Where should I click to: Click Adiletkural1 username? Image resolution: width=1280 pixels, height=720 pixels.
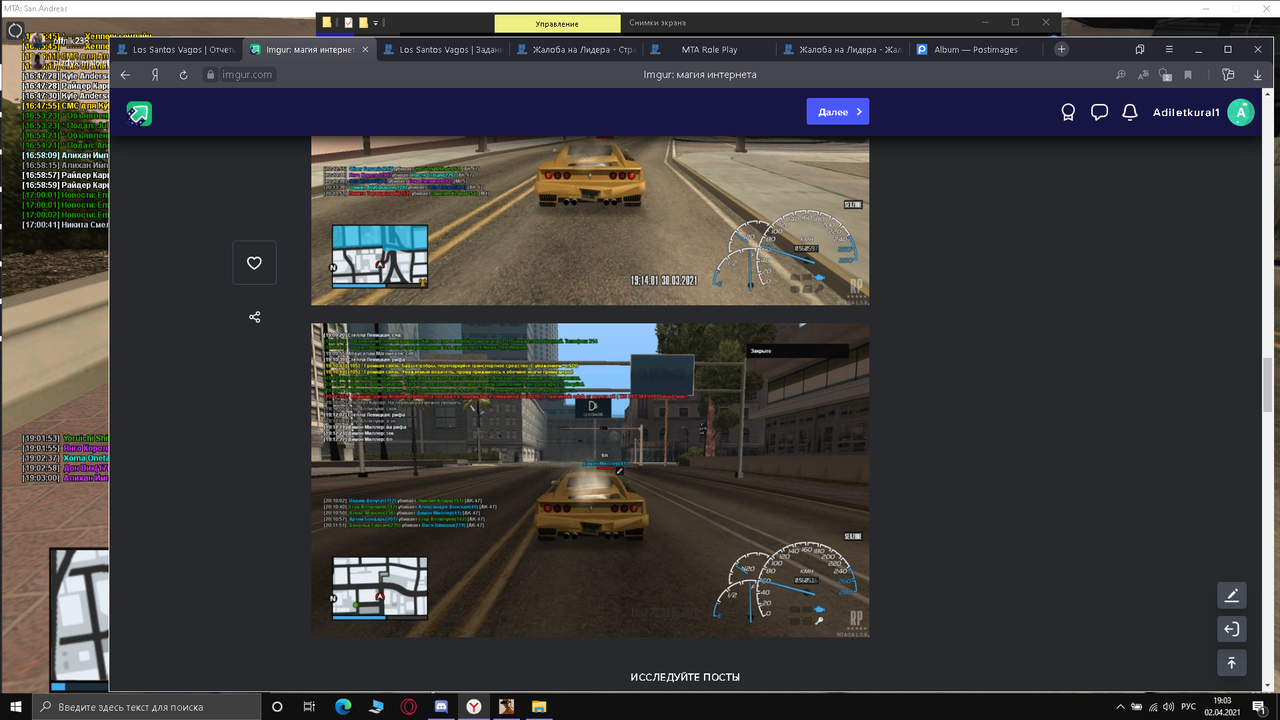[1186, 113]
